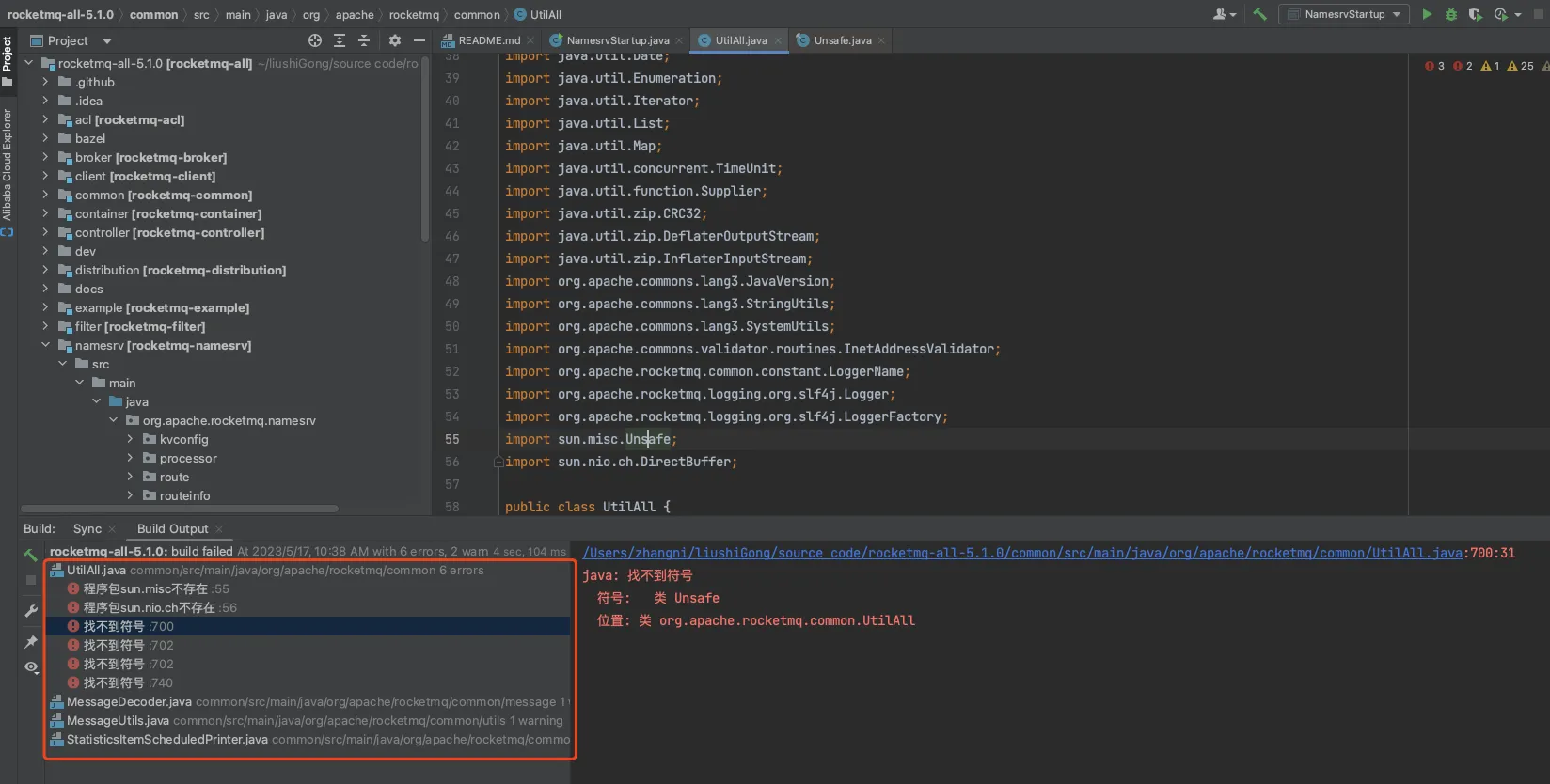Viewport: 1550px width, 784px height.
Task: Collapse the namesrv [rocketmq-namesrv] folder
Action: [45, 345]
